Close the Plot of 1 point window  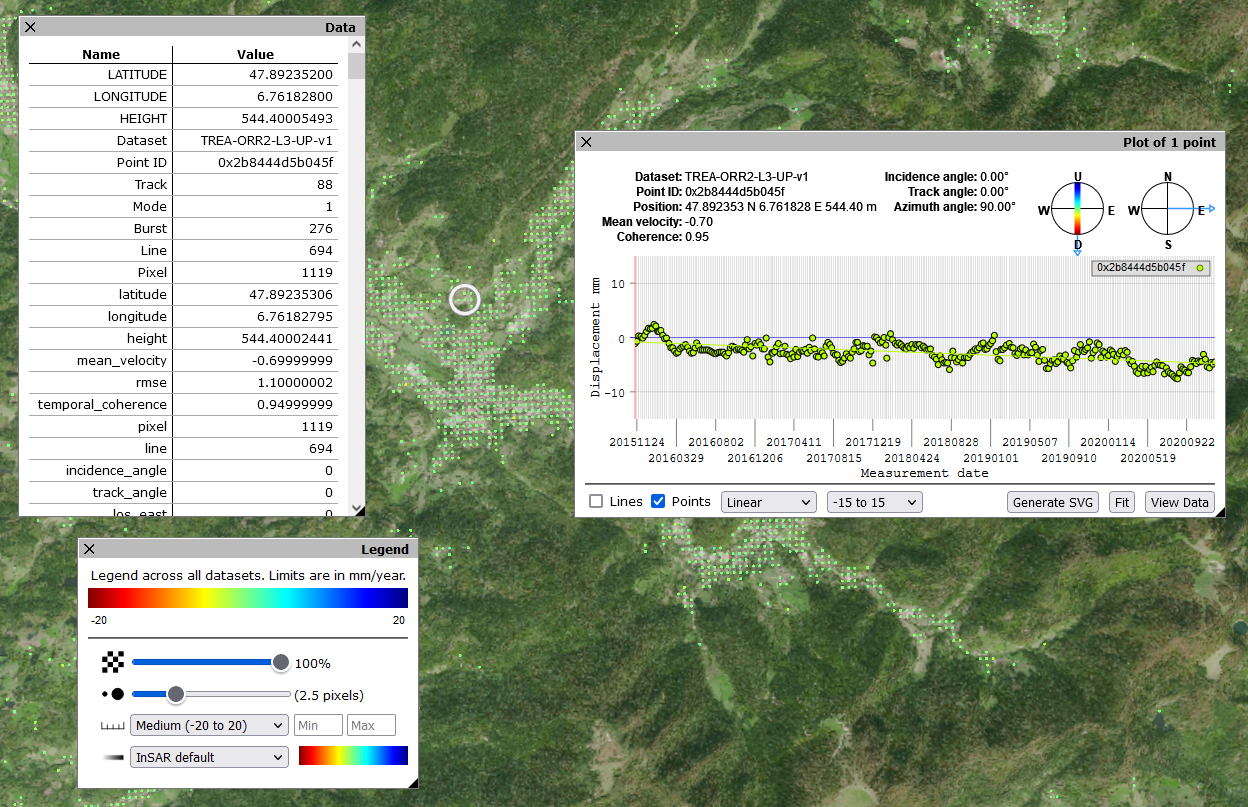click(x=587, y=142)
